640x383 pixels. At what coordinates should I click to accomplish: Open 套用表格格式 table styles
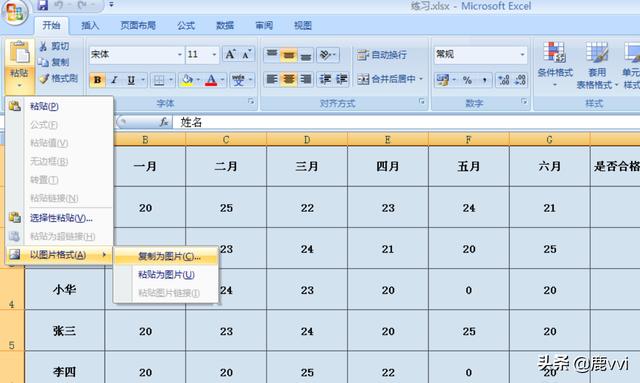[x=597, y=65]
